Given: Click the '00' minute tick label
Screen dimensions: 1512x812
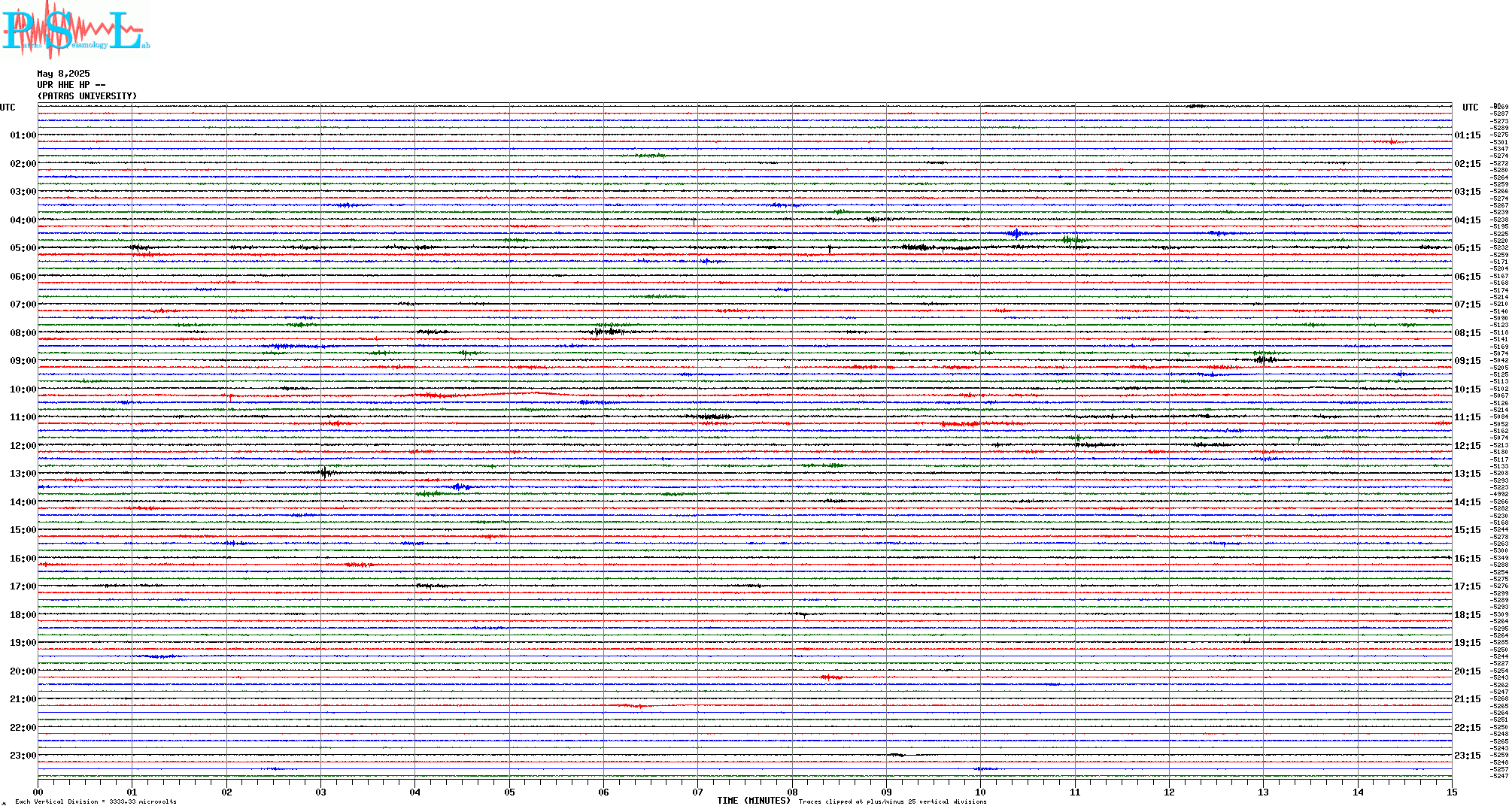Looking at the screenshot, I should pyautogui.click(x=38, y=792).
